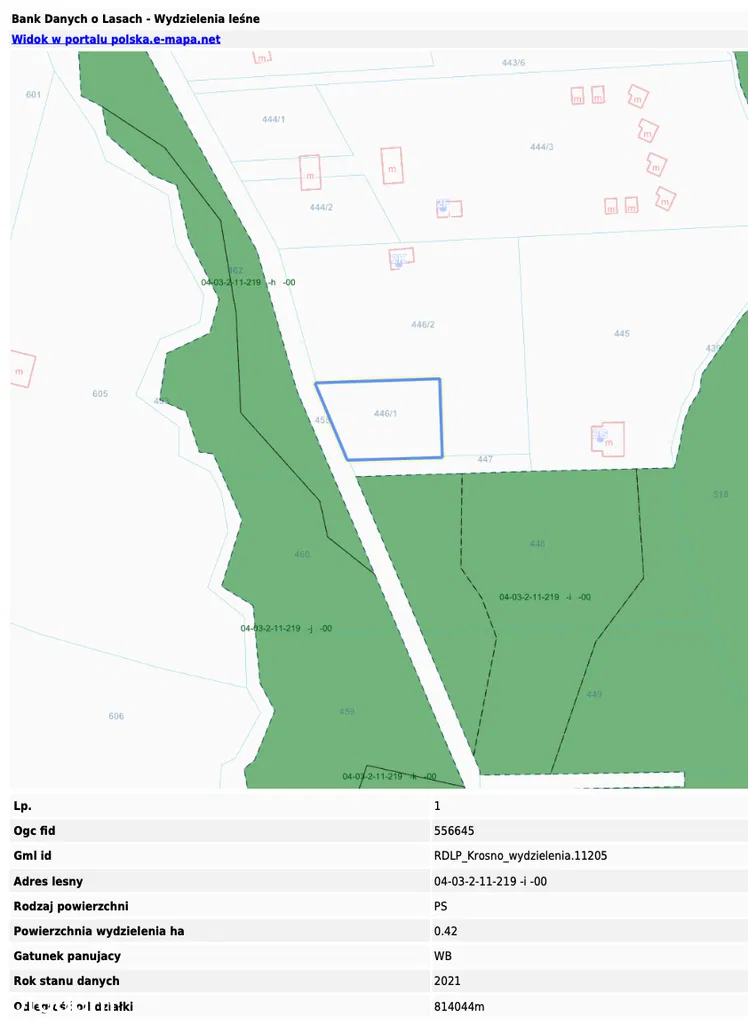This screenshot has width=748, height=1023.
Task: Click the building marker on parcel 444/2
Action: (310, 173)
